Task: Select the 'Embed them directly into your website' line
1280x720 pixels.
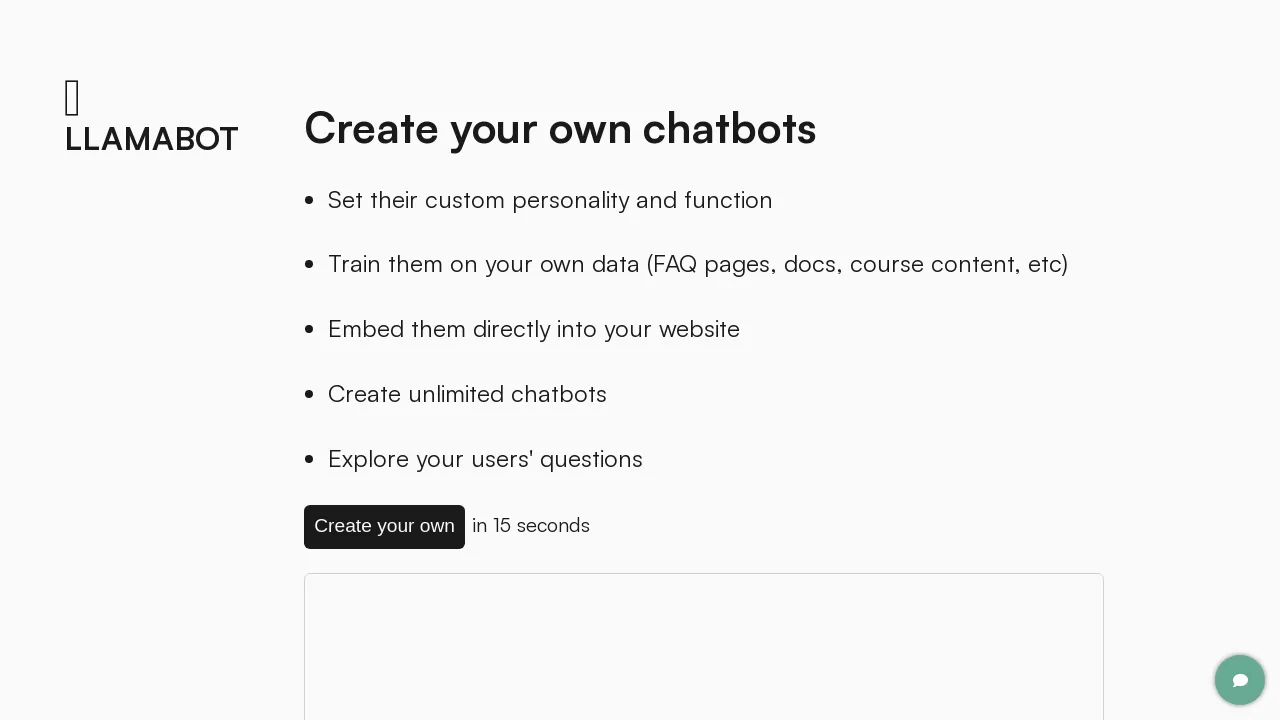Action: coord(534,329)
